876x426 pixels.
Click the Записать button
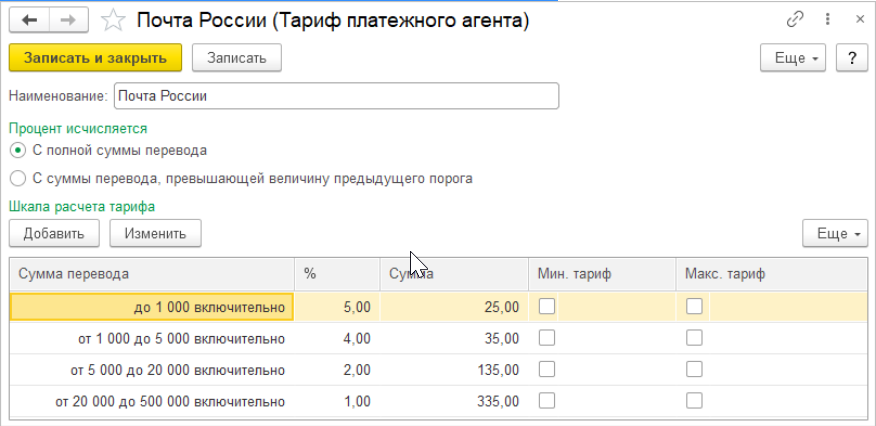(x=237, y=58)
